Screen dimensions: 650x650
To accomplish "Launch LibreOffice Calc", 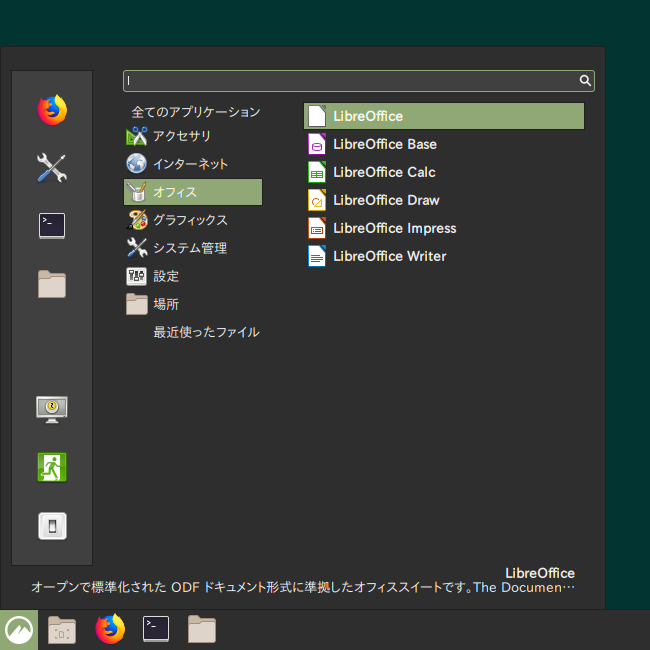I will [444, 172].
